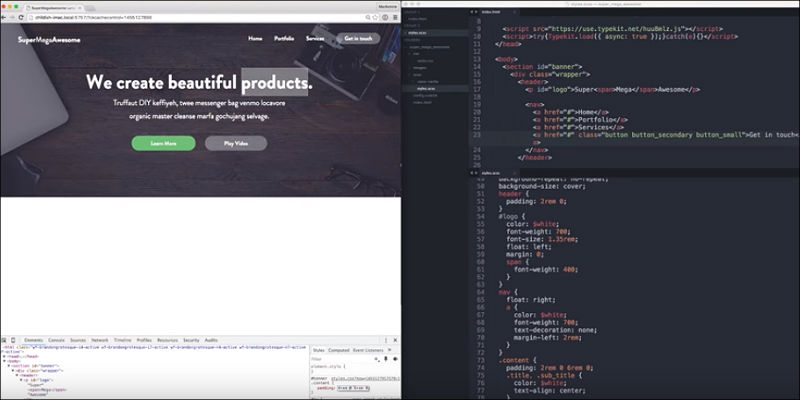Screen dimensions: 800x400
Task: Switch to DevTools Console tab
Action: (x=56, y=340)
